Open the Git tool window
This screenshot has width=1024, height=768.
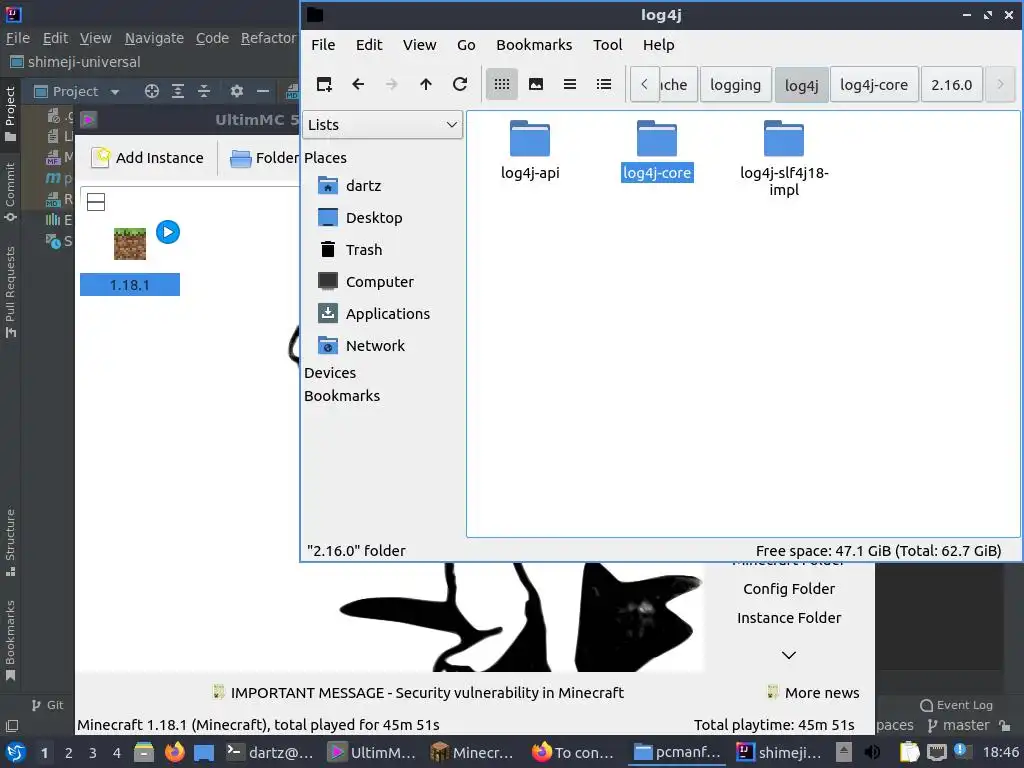[48, 705]
